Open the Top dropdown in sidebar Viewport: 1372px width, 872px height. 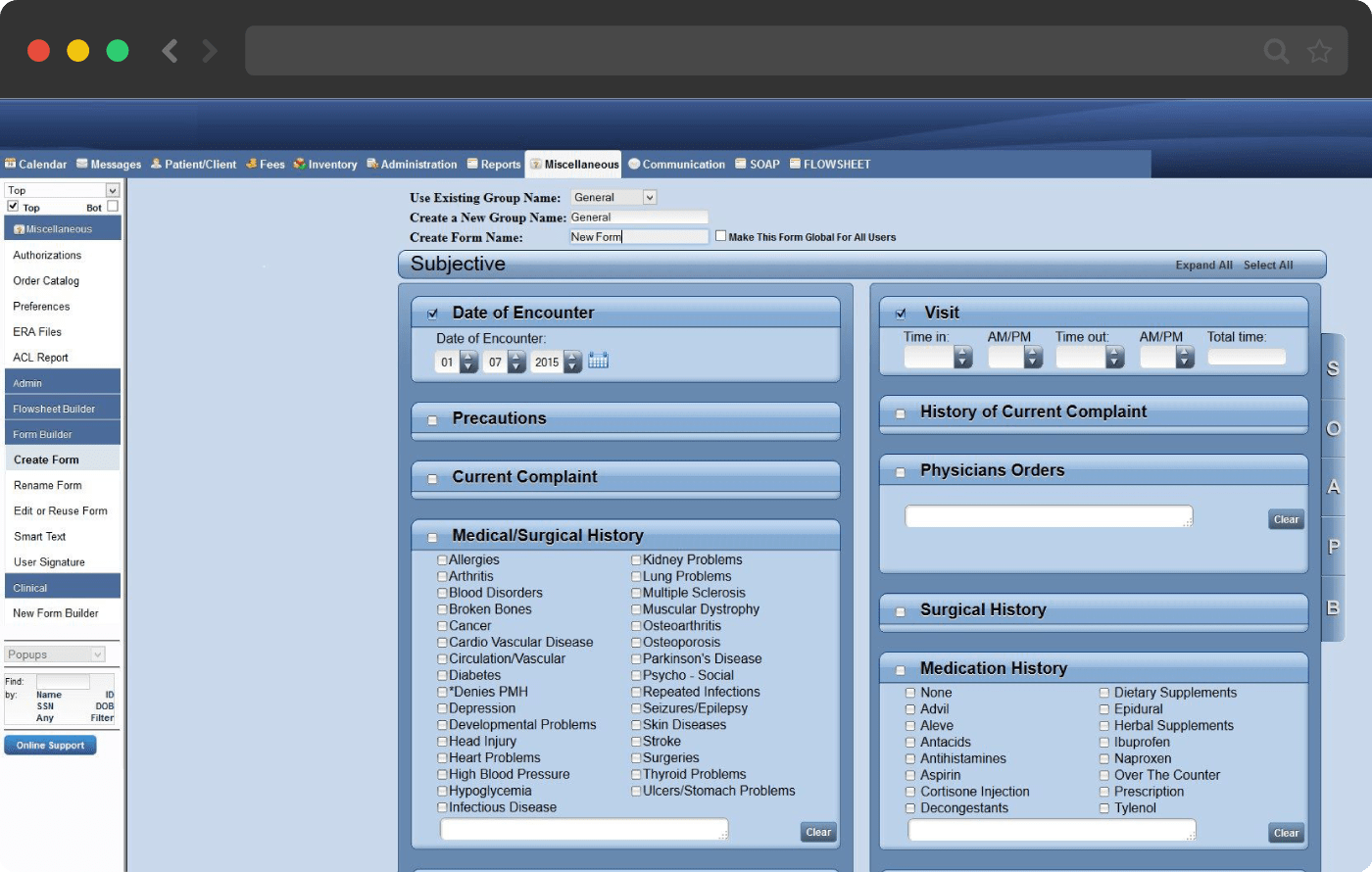click(62, 190)
